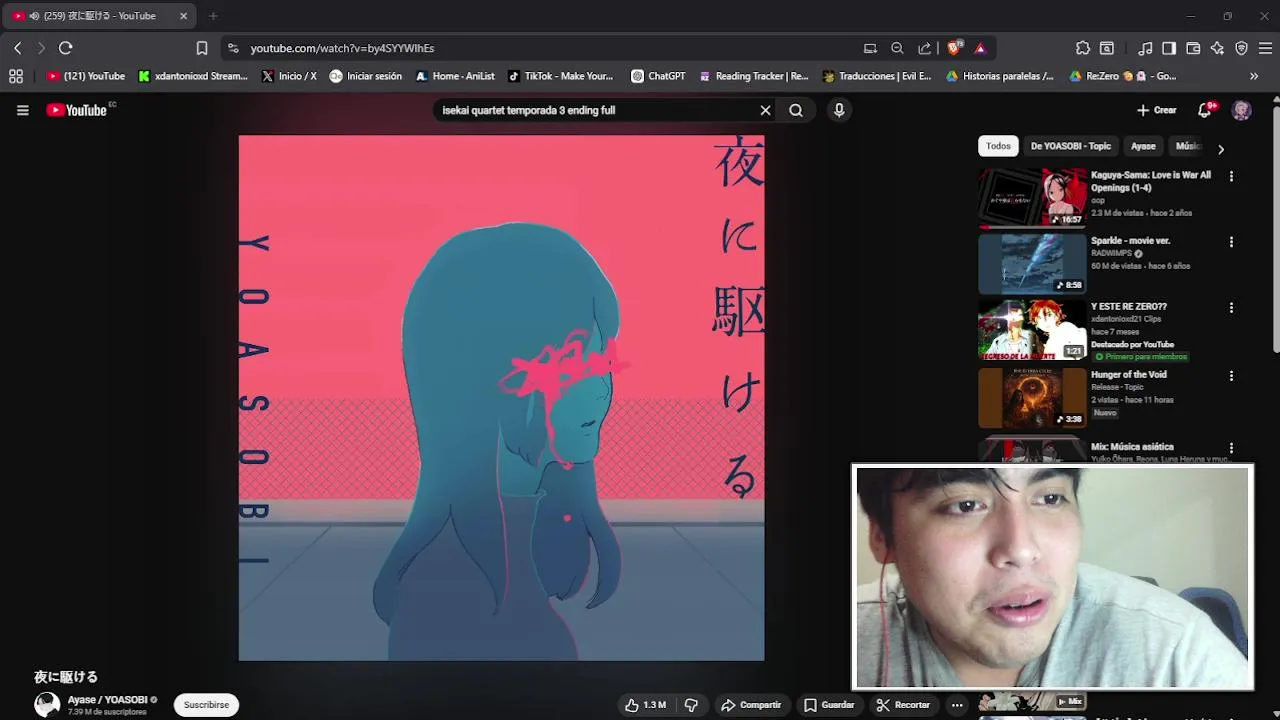
Task: Open options for Mix: Música asiática
Action: coord(1231,449)
